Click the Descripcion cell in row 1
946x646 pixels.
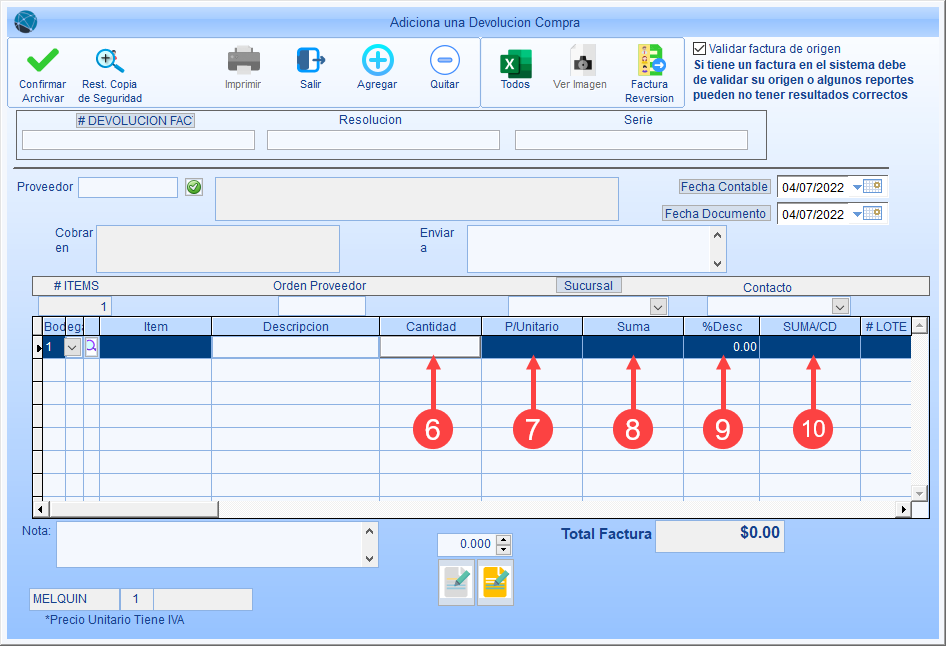[296, 347]
